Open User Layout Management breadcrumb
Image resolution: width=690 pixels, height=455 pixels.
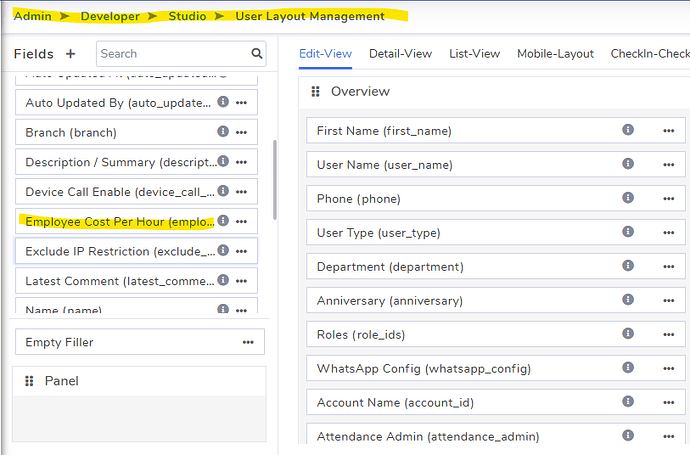[x=310, y=16]
